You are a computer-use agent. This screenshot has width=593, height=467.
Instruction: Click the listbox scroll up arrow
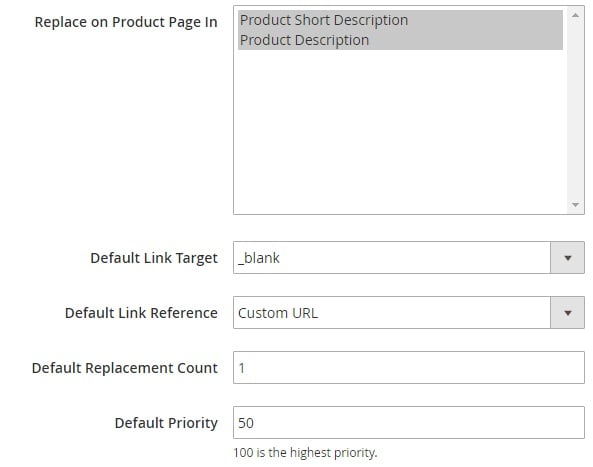tap(575, 16)
